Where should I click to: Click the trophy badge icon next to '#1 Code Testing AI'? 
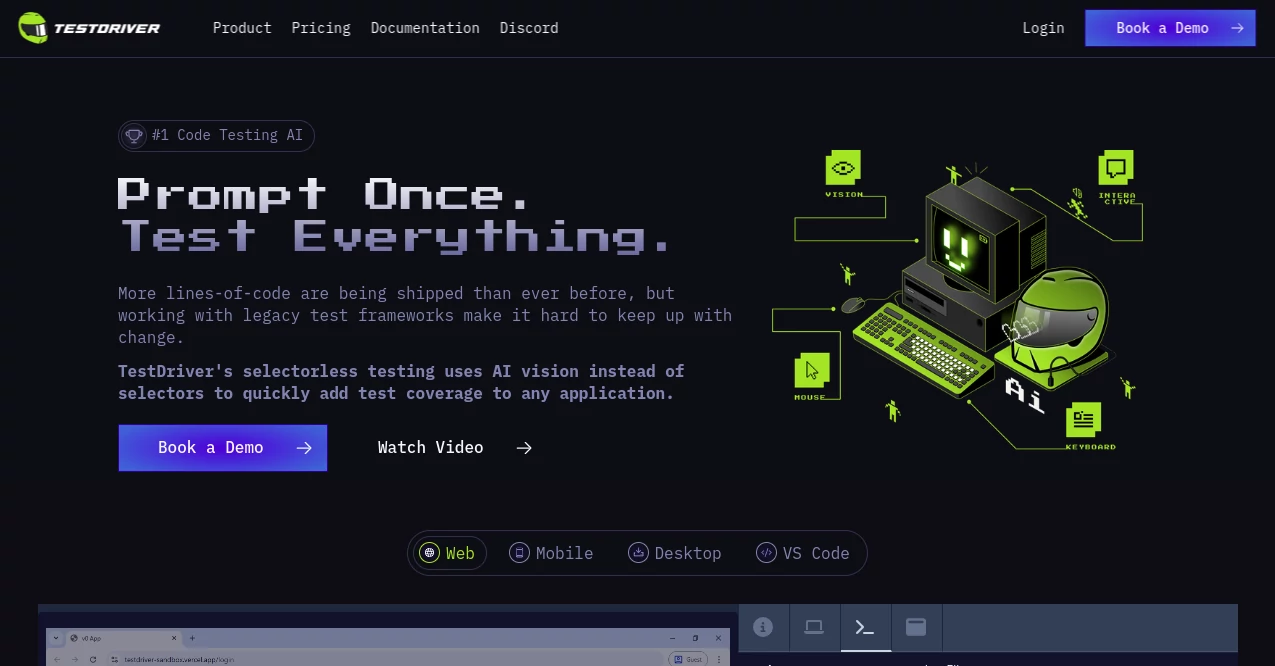point(134,135)
